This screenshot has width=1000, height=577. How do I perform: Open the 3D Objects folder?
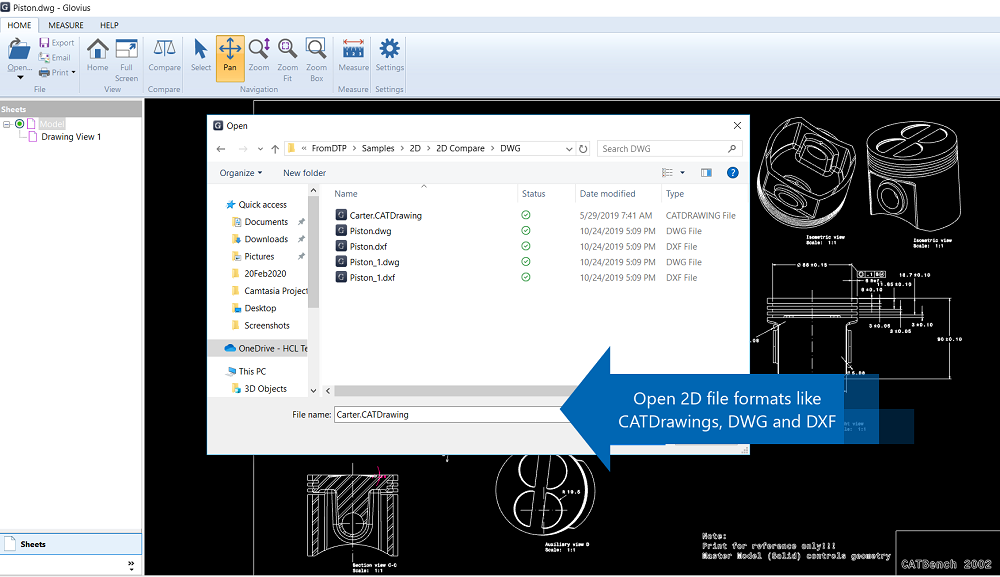point(265,388)
